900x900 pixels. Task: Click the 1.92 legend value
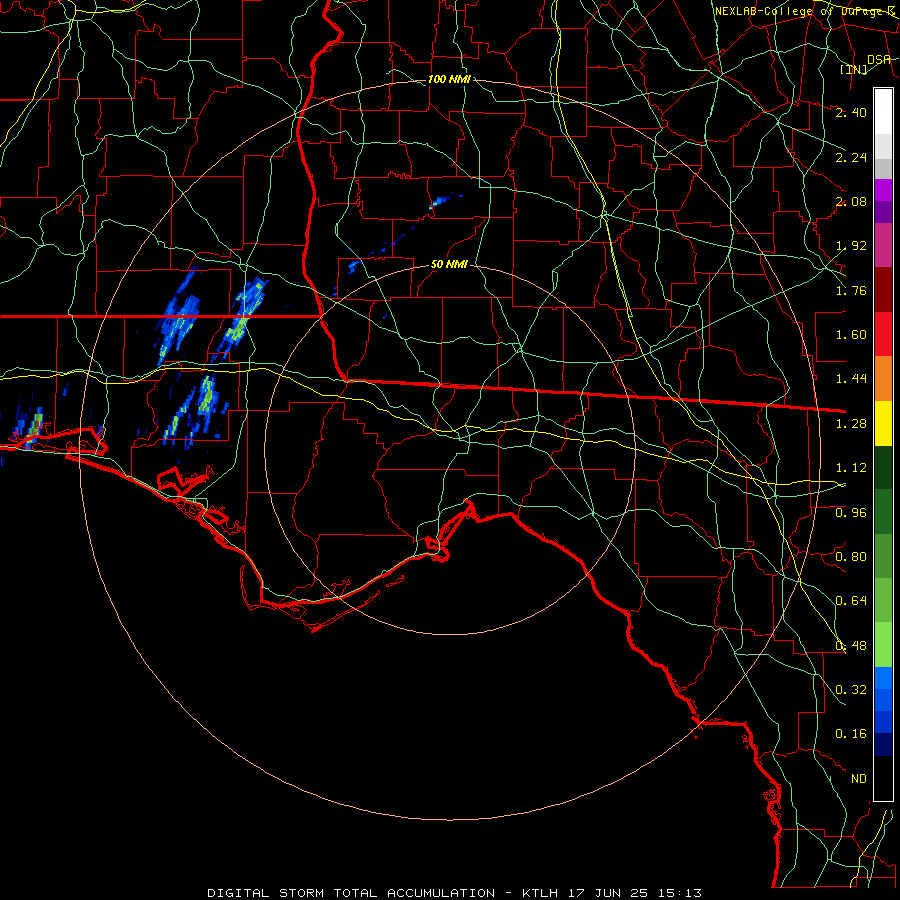[851, 246]
